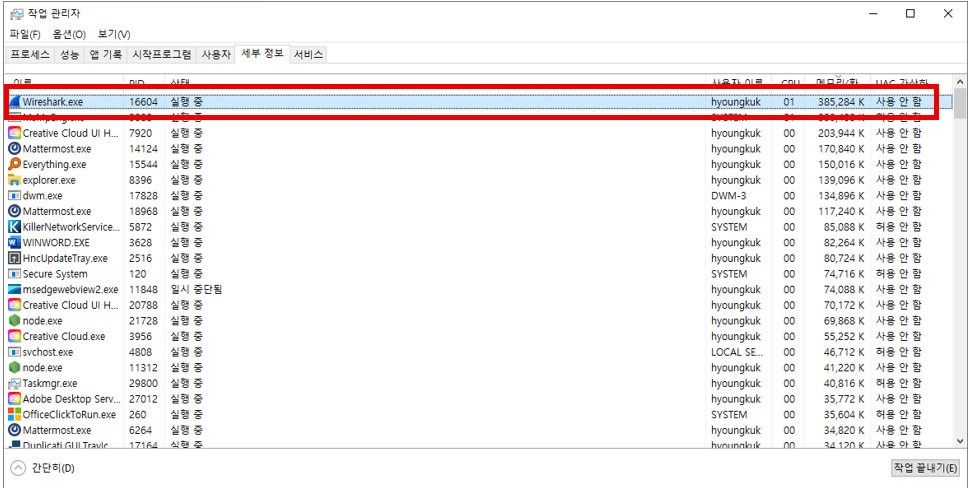968x488 pixels.
Task: Click the OfficeClickToRun.exe Office icon
Action: coord(15,414)
